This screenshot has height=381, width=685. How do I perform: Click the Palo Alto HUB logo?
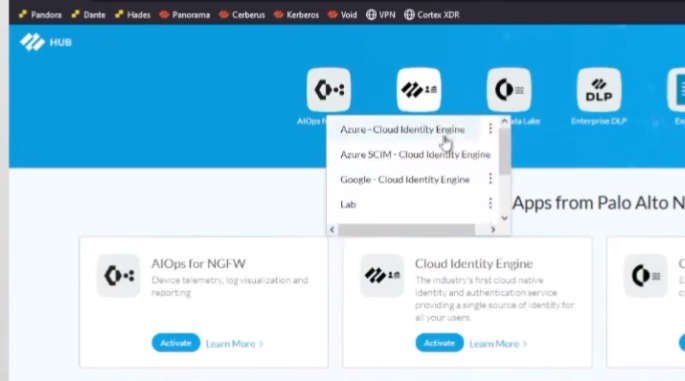(45, 42)
